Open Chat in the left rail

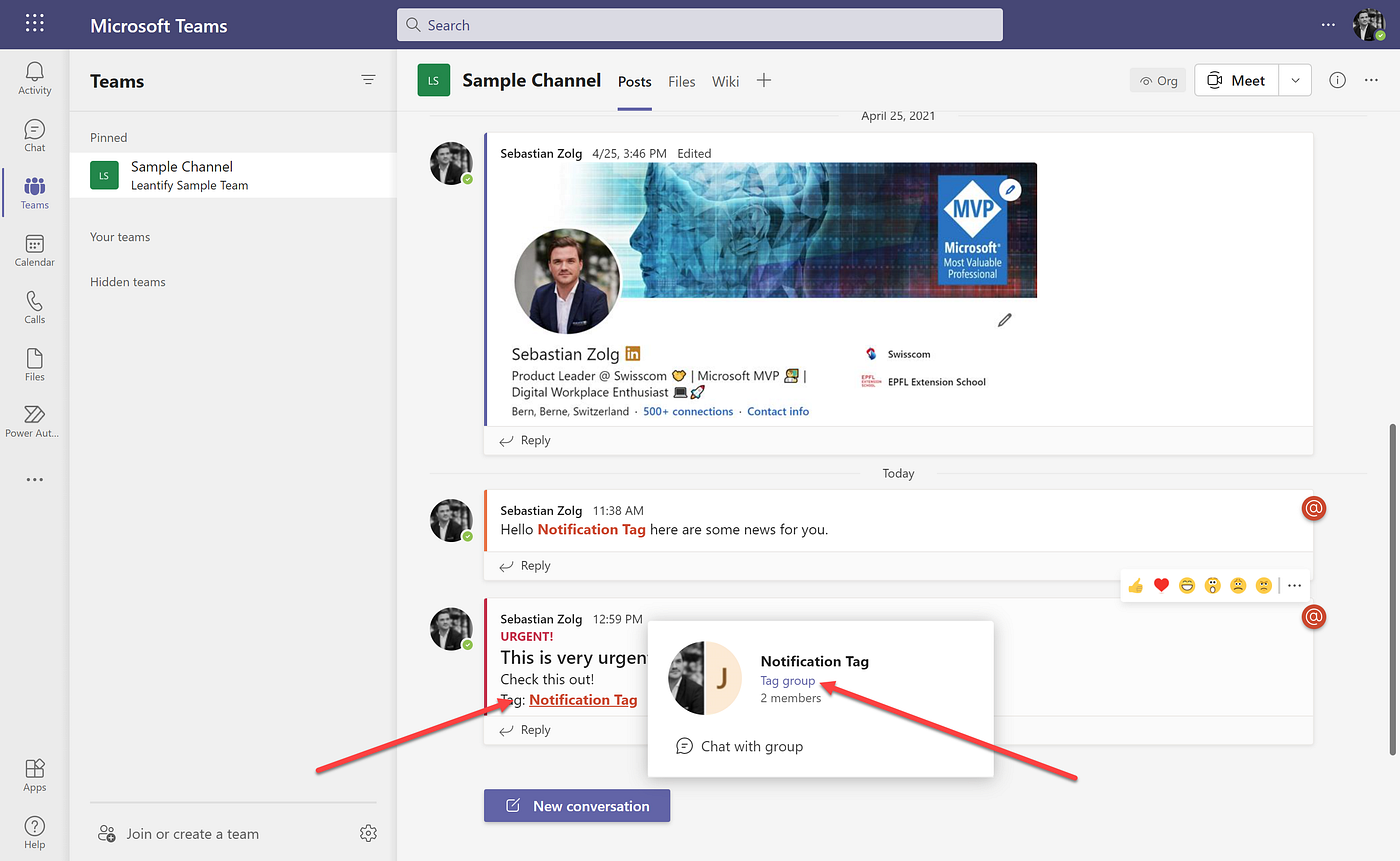[x=35, y=136]
